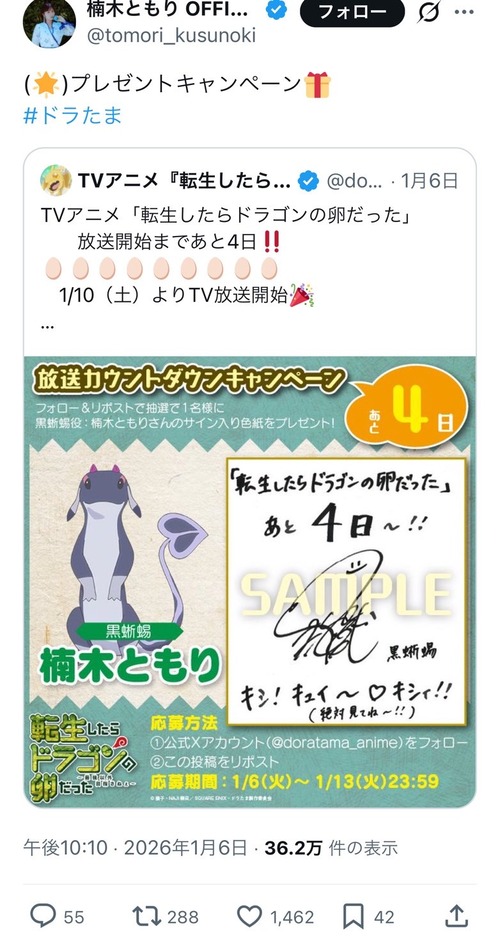Viewport: 500px width, 940px height.
Task: Open the post timestamp 午後10:10 2026年1月6日
Action: coord(135,848)
